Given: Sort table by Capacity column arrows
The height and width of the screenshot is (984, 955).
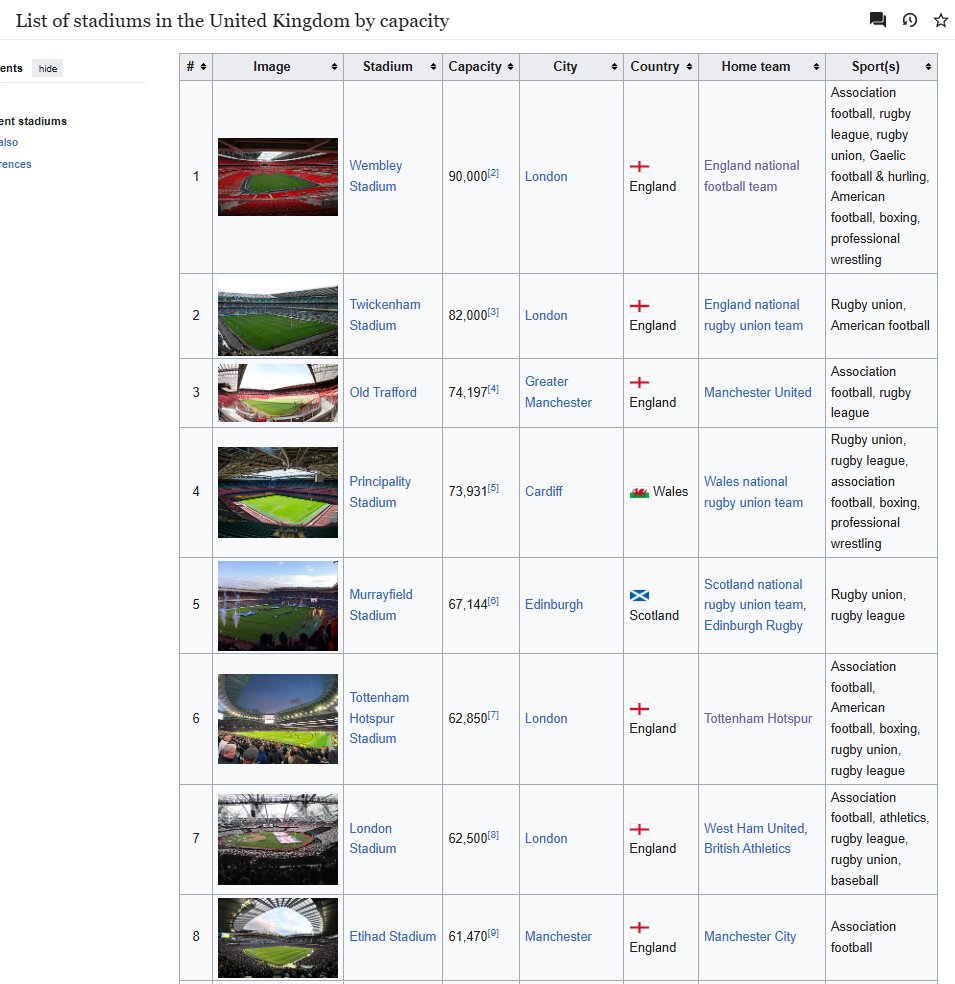Looking at the screenshot, I should (x=510, y=67).
